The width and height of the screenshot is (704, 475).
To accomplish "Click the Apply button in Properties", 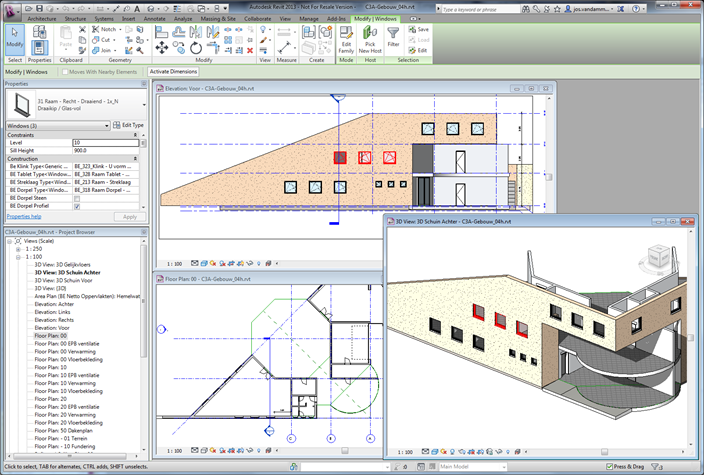I will click(130, 217).
